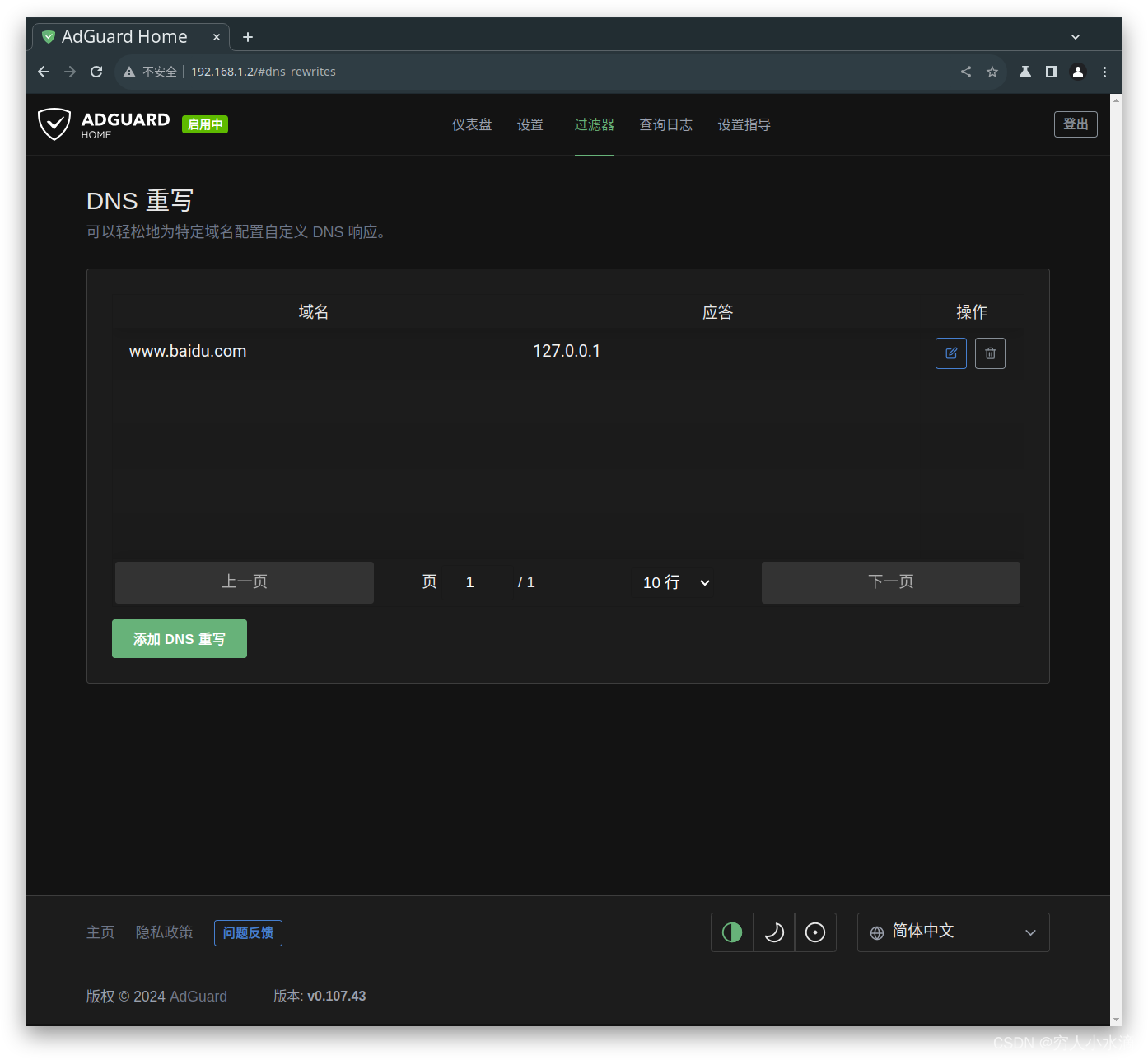
Task: Click the page scrollbar down arrow
Action: tap(1116, 1020)
